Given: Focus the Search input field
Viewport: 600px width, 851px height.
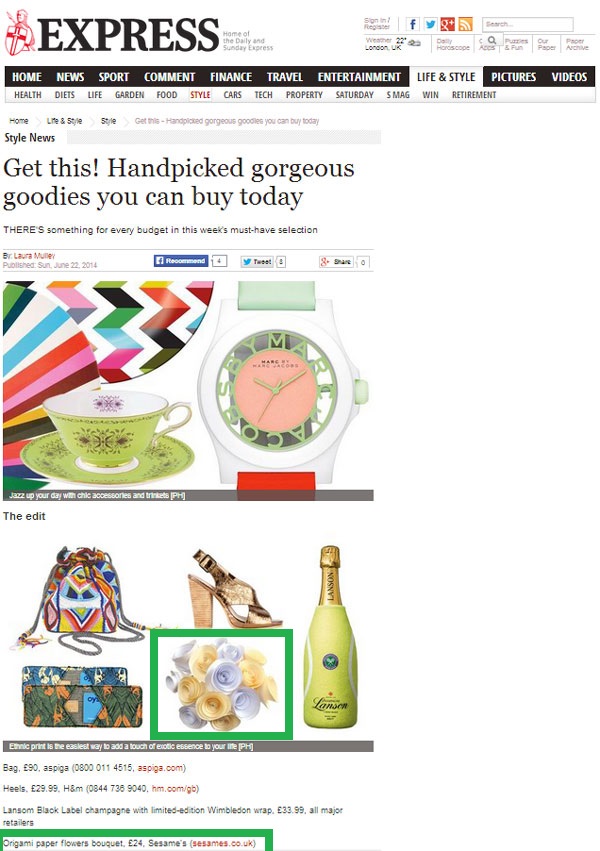Looking at the screenshot, I should pyautogui.click(x=527, y=24).
